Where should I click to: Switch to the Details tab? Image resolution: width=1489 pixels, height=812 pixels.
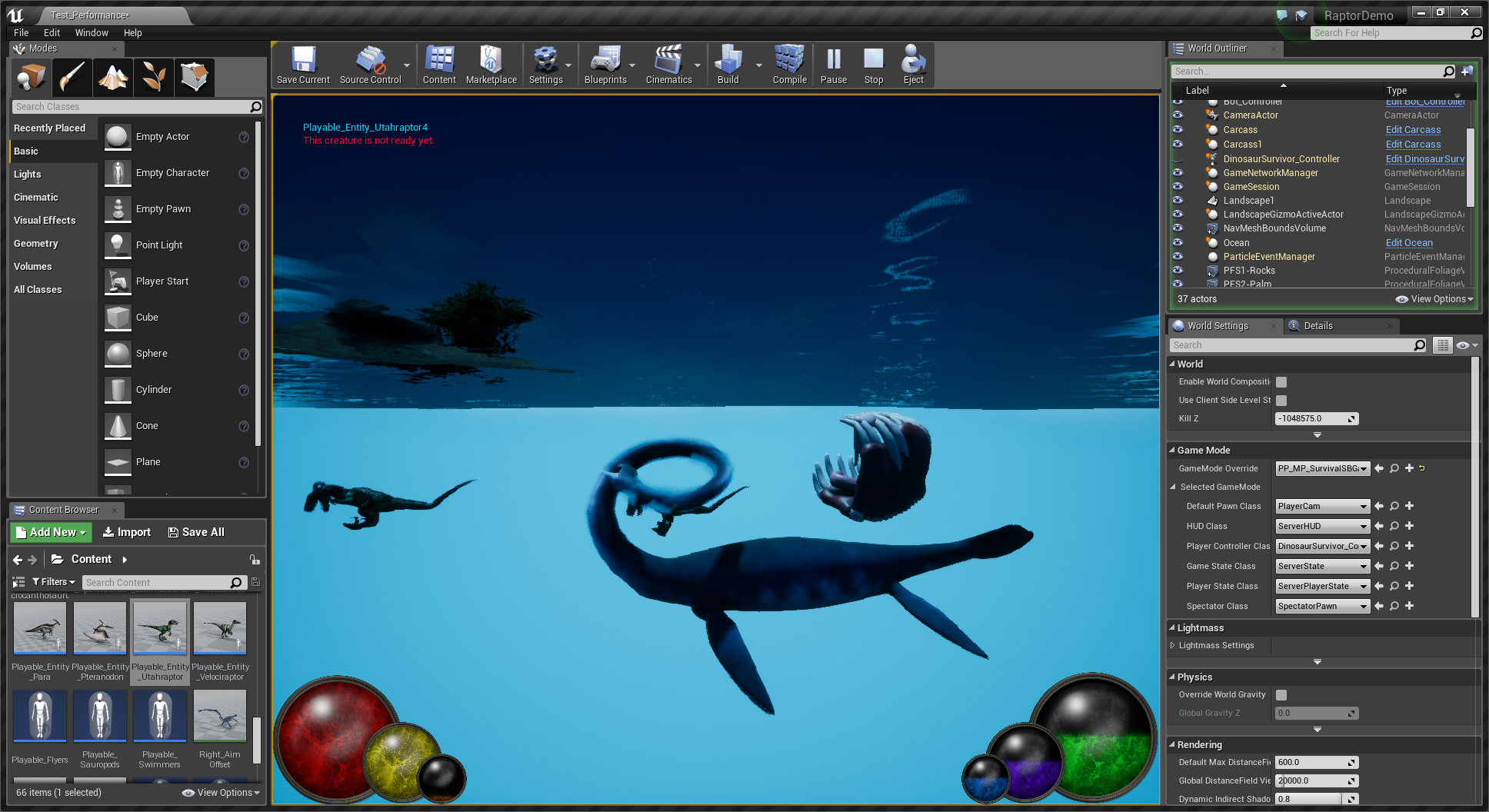click(1318, 326)
